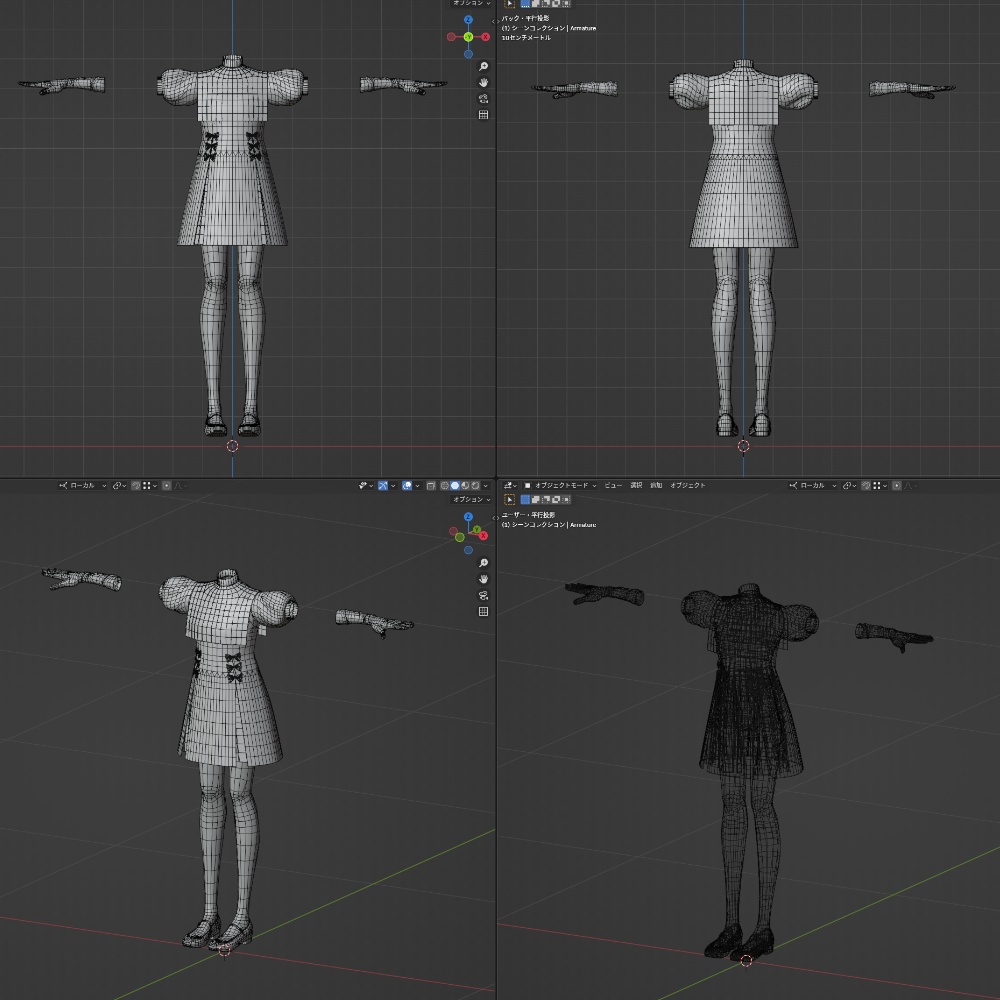This screenshot has height=1000, width=1000.
Task: Open the ビュー menu in the header
Action: tap(613, 485)
